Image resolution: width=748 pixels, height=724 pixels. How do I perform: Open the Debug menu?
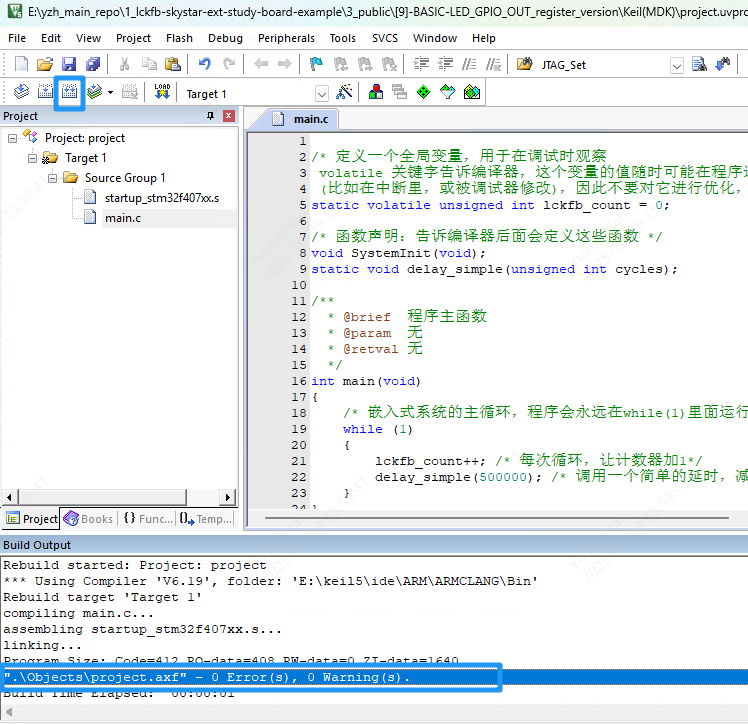click(x=225, y=38)
